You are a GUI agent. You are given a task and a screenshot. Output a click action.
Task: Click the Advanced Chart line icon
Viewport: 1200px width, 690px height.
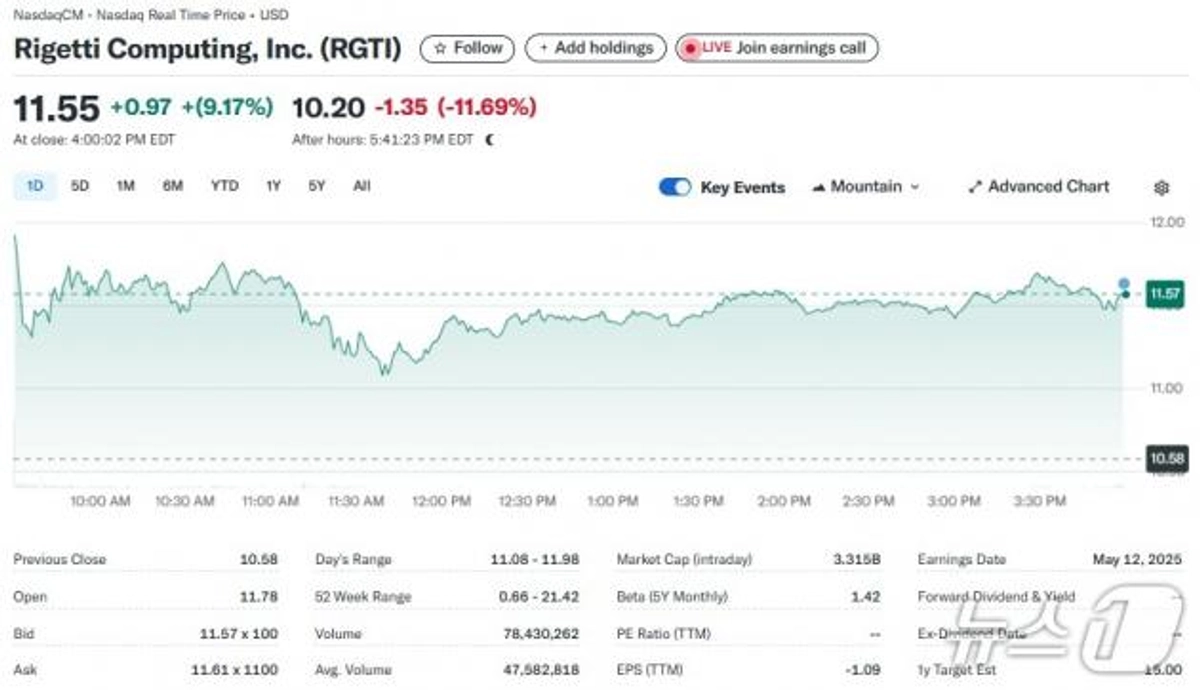(x=973, y=186)
